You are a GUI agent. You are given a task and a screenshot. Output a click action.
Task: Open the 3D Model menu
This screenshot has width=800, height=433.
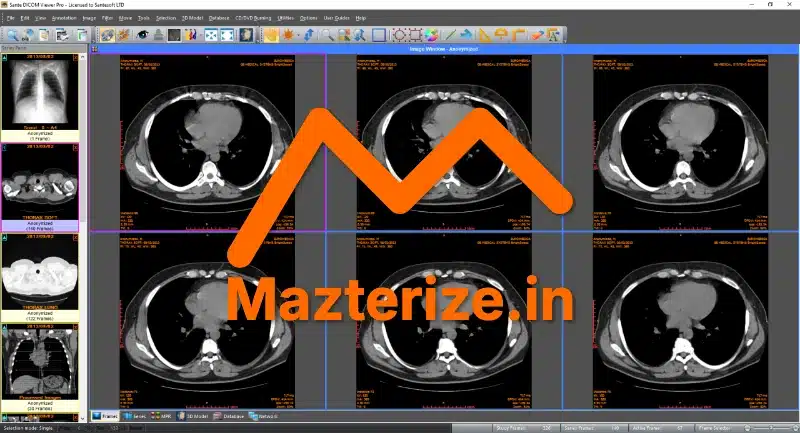[x=192, y=18]
